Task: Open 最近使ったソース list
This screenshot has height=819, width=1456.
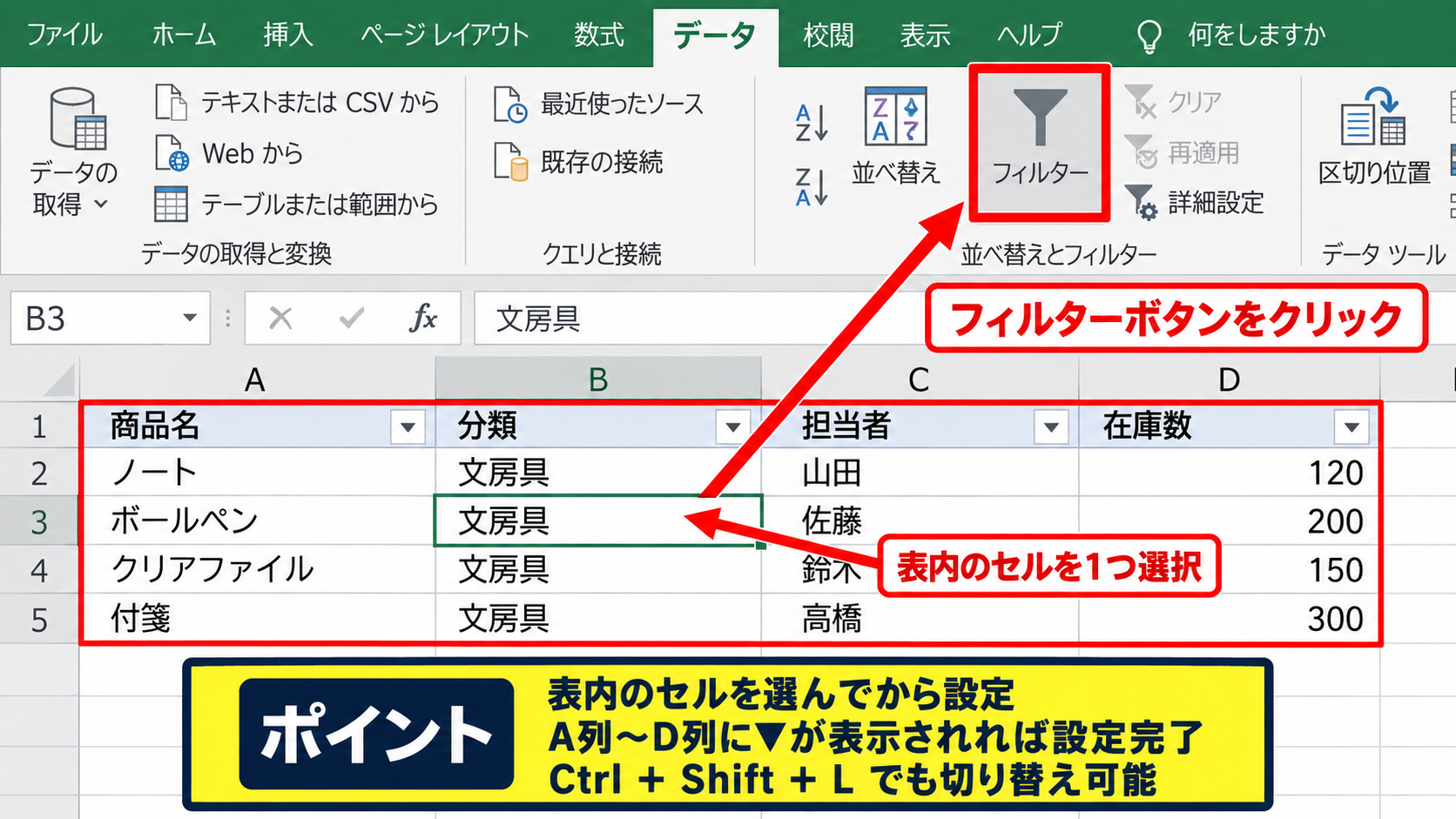Action: click(x=598, y=104)
